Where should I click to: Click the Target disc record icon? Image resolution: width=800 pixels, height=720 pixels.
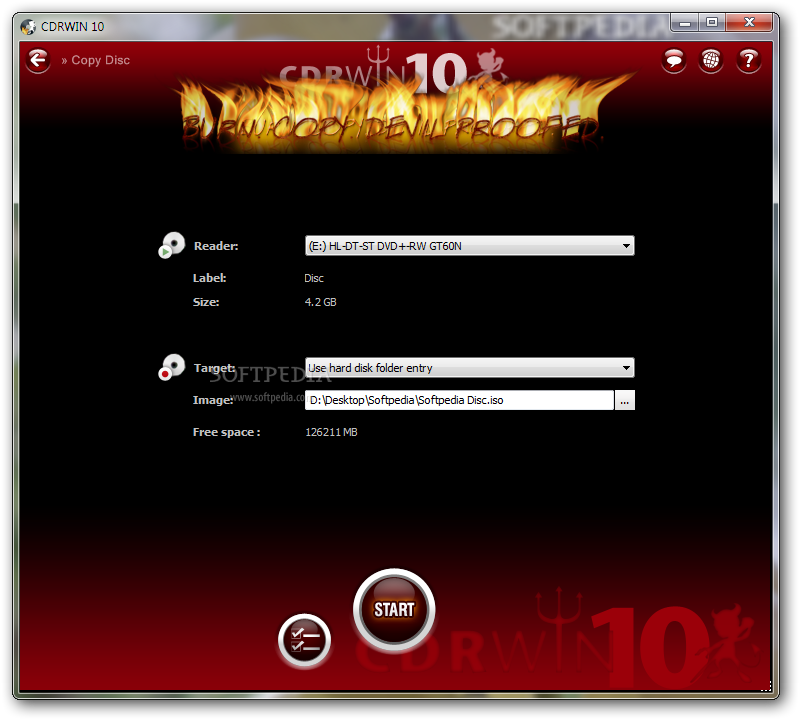point(171,367)
